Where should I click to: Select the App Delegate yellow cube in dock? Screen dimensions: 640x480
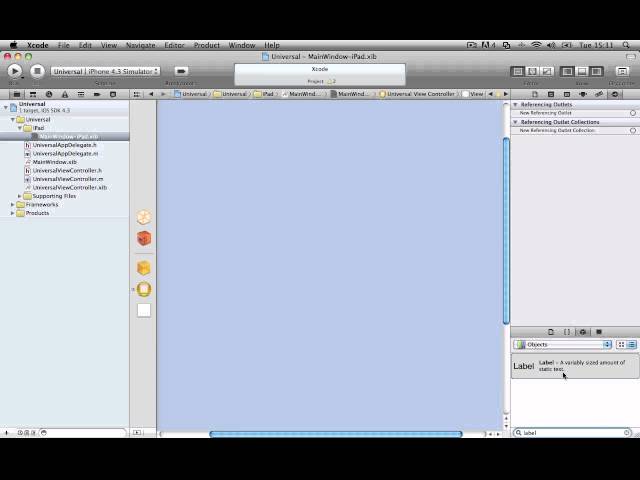tap(144, 268)
